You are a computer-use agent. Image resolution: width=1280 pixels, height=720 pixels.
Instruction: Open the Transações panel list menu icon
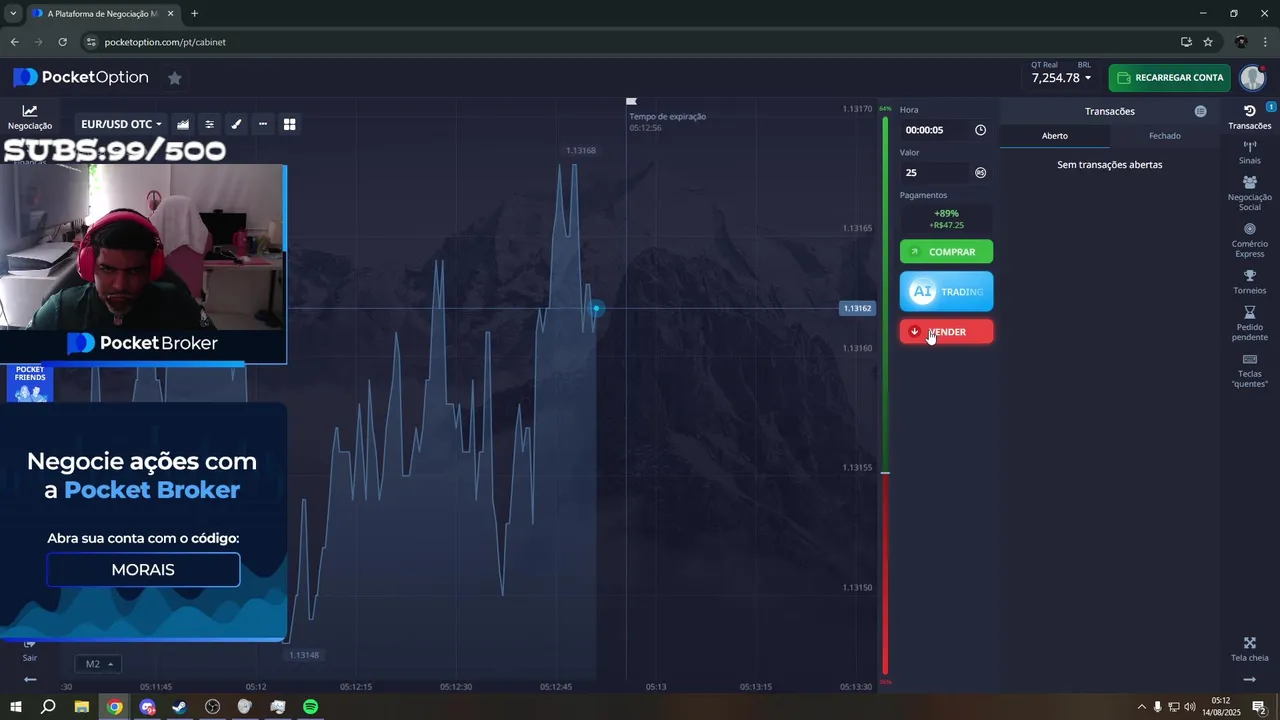point(1201,111)
